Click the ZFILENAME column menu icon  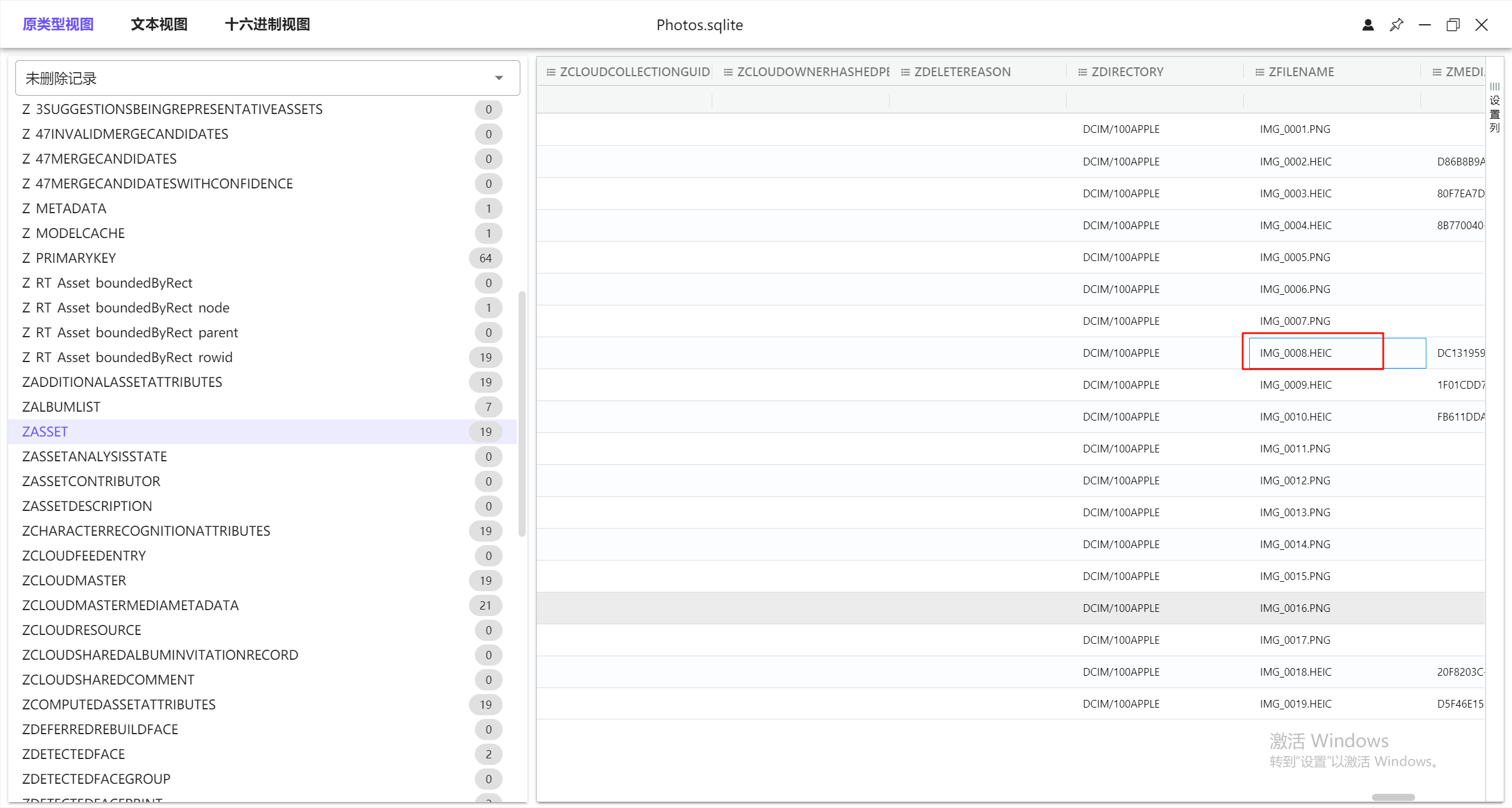point(1259,72)
